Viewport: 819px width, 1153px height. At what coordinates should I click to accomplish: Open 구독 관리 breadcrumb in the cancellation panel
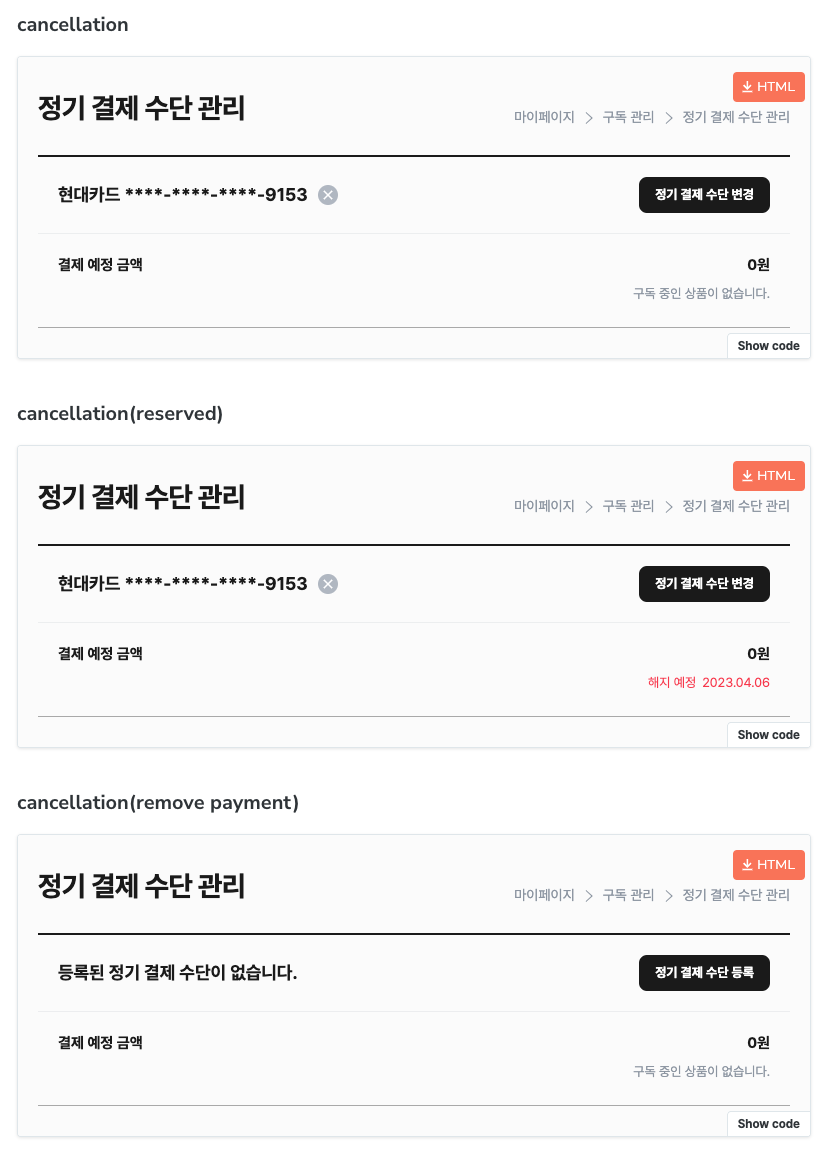coord(628,117)
